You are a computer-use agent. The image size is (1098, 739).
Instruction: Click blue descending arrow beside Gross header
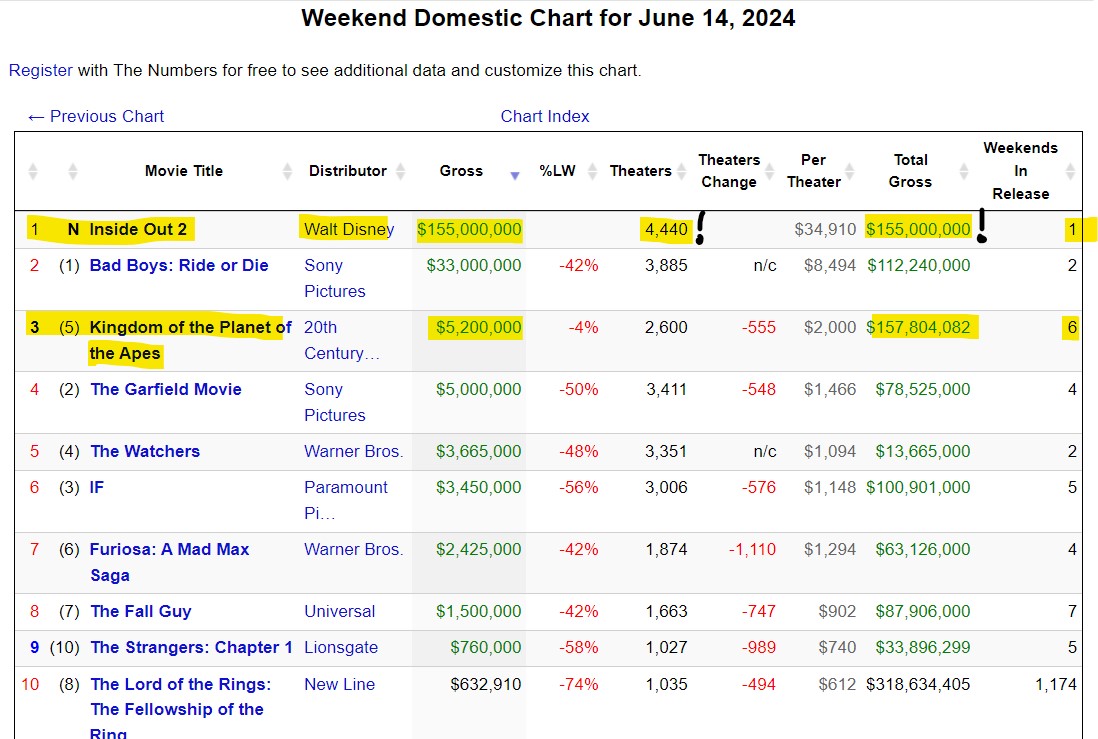click(x=515, y=175)
